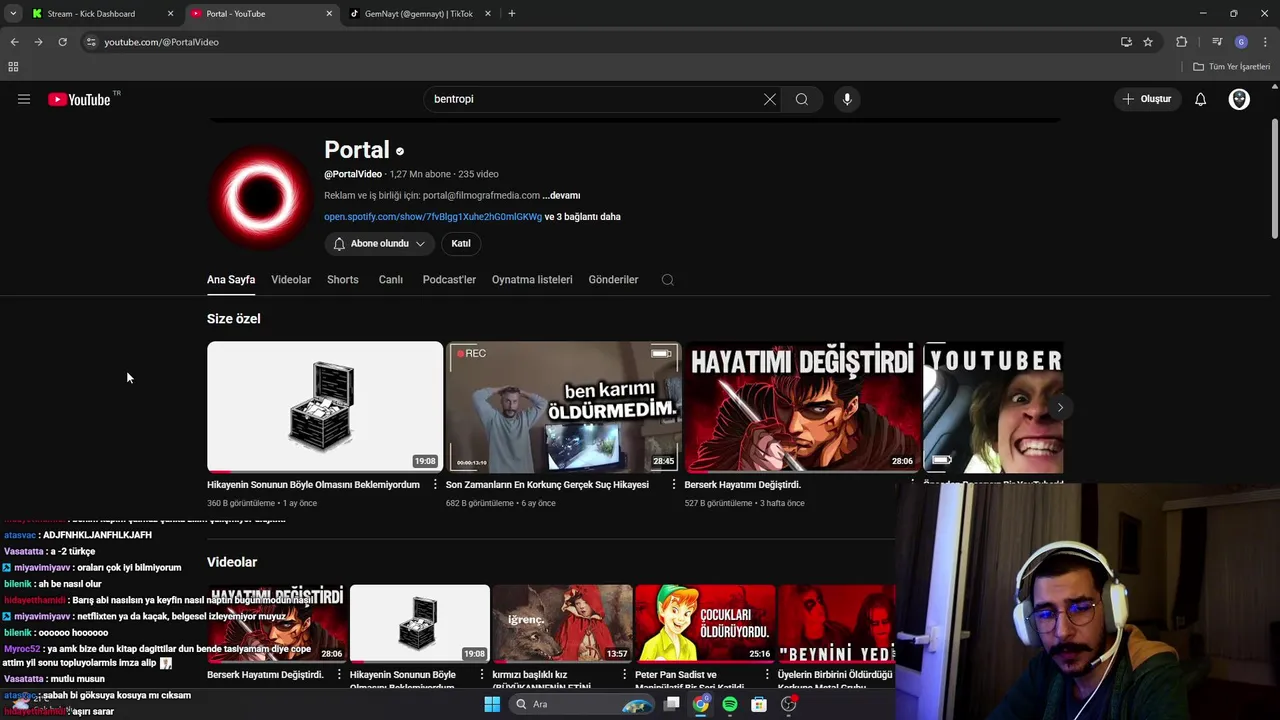1280x720 pixels.
Task: Open the treasure chest 19:08 thumbnail in Size özel
Action: [x=325, y=407]
